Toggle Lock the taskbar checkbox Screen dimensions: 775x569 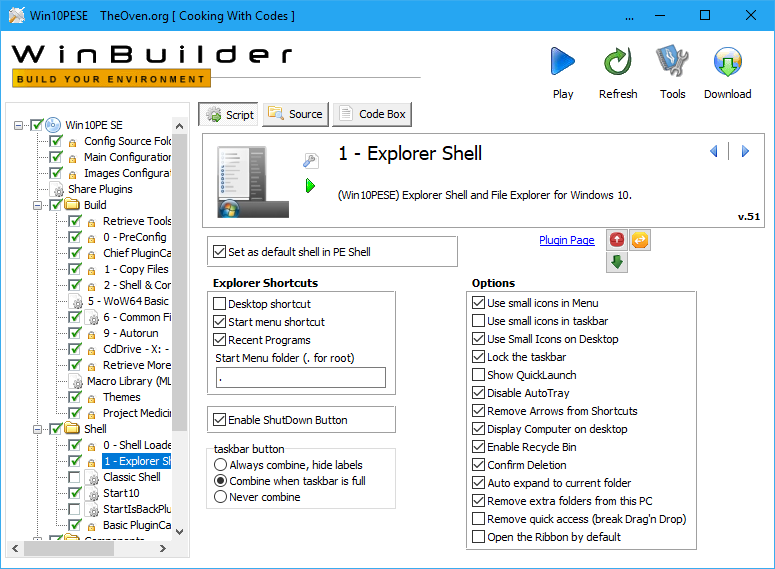coord(478,357)
